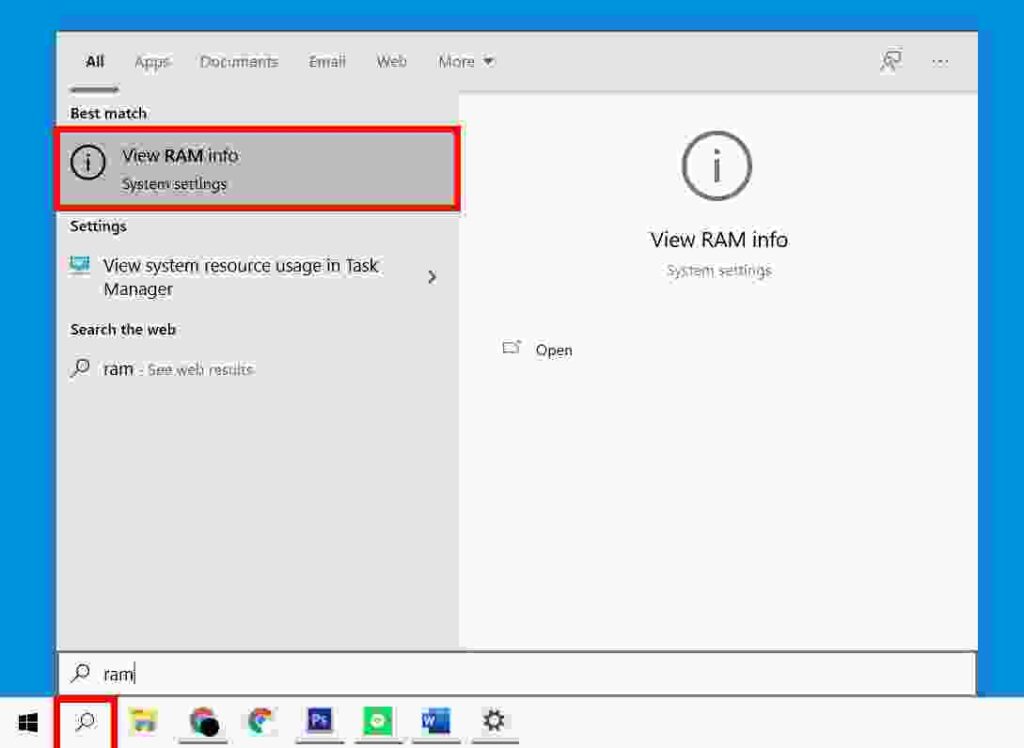Viewport: 1024px width, 748px height.
Task: Open Photoshop from the taskbar
Action: 320,721
